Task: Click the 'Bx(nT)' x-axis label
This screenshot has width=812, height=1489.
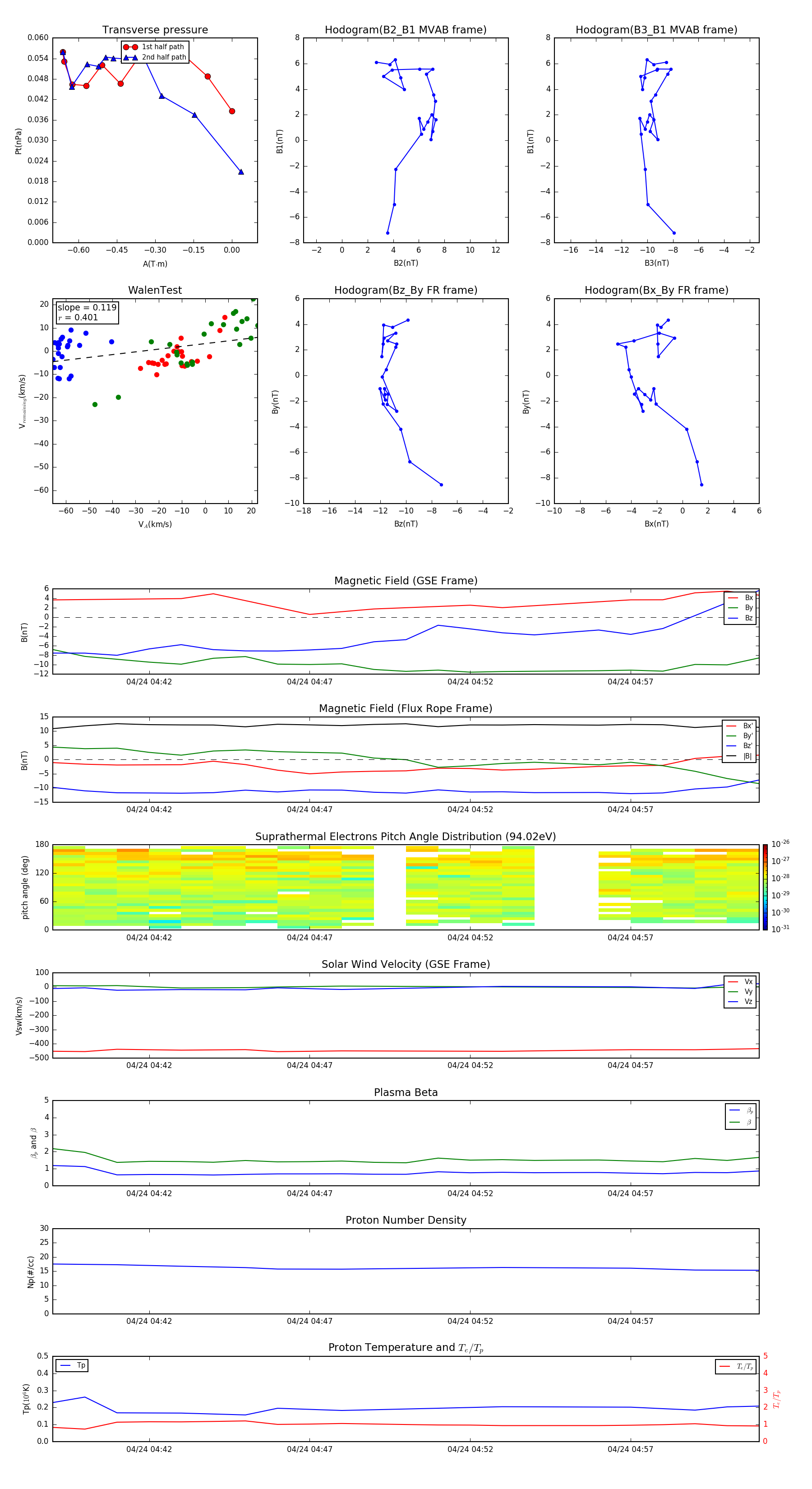Action: (x=656, y=524)
